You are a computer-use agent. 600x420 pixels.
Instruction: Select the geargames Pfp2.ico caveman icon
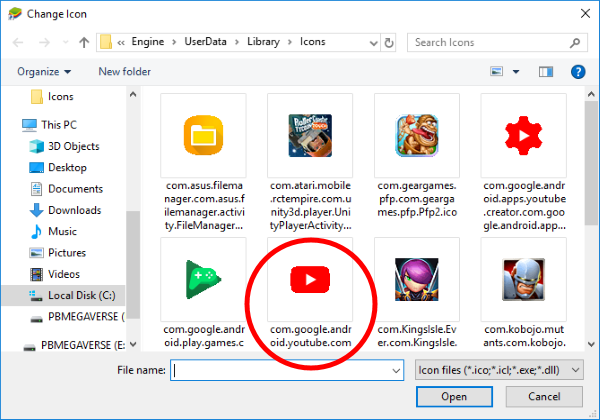(417, 135)
